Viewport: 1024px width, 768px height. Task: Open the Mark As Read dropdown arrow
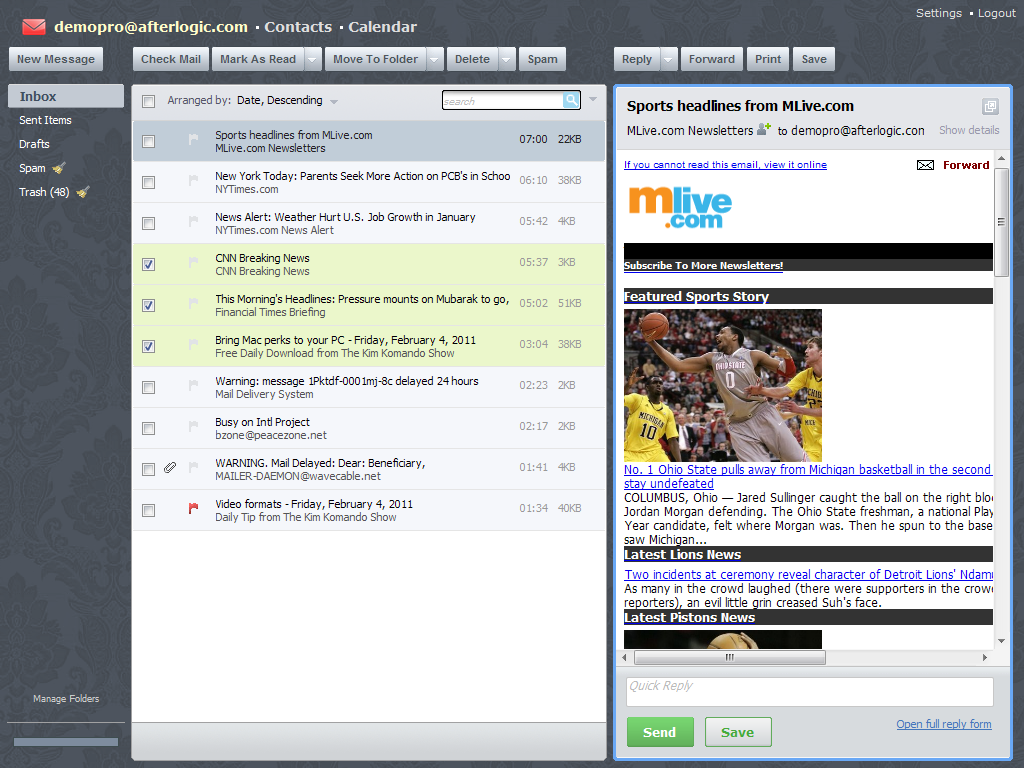coord(314,59)
